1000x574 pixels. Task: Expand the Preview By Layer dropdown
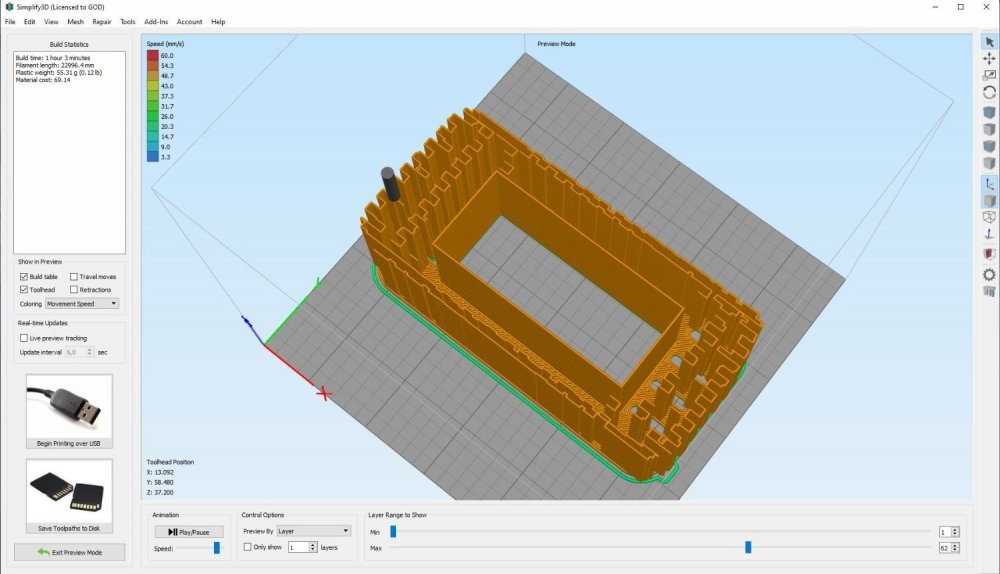coord(314,531)
